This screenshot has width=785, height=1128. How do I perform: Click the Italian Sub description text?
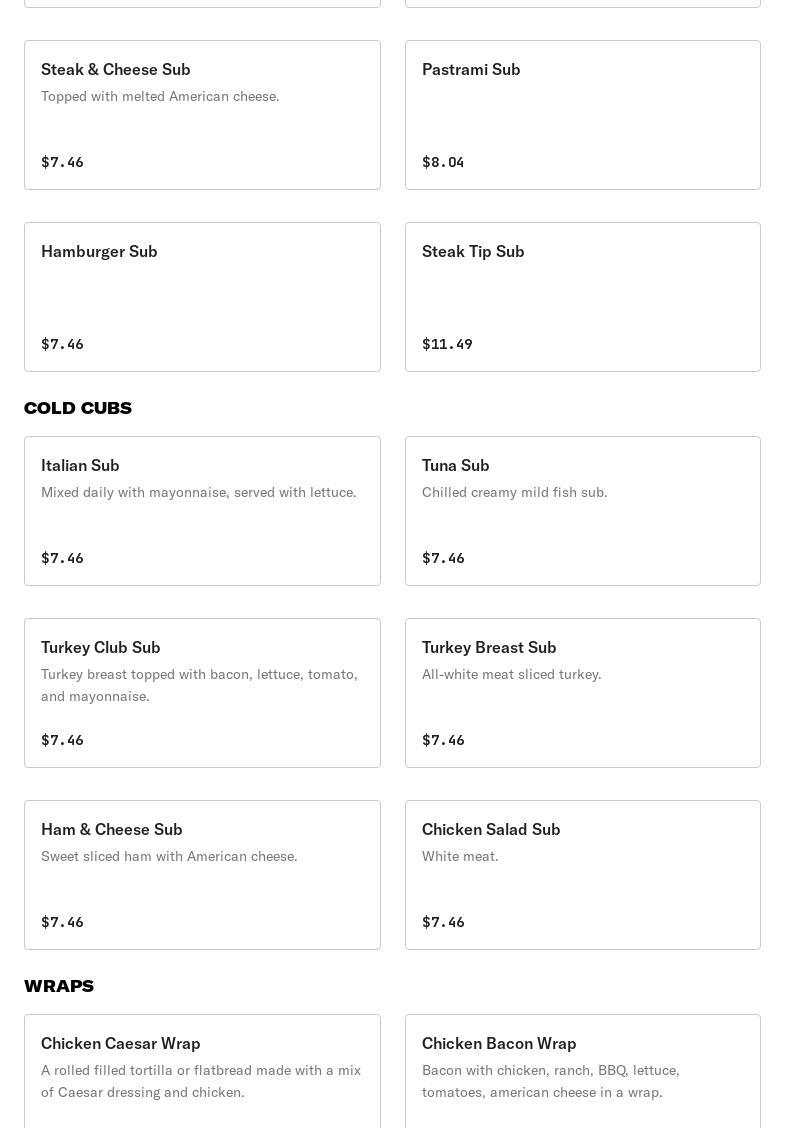198,492
